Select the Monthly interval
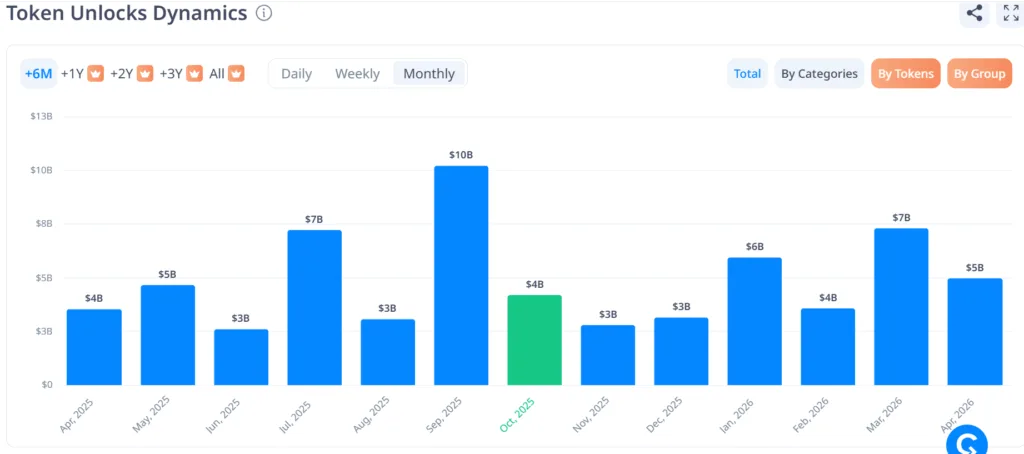1024x454 pixels. 429,73
